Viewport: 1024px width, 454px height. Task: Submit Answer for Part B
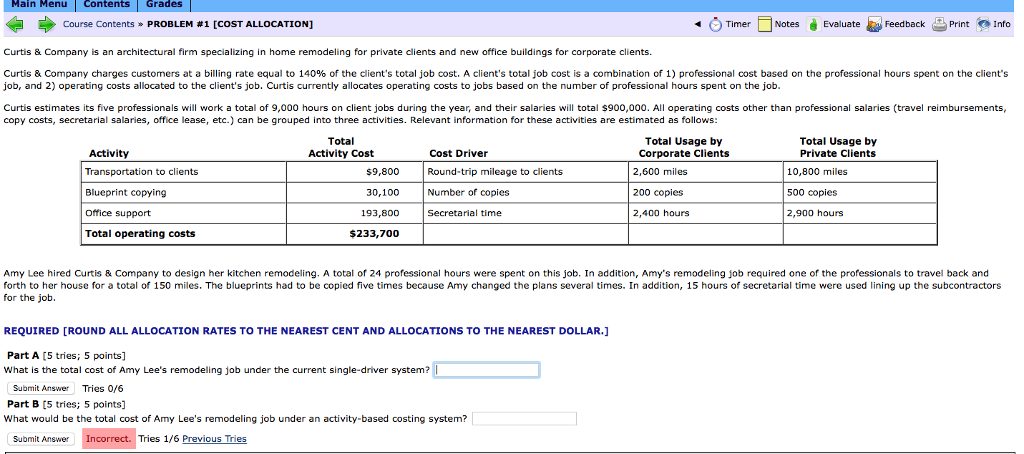(41, 439)
